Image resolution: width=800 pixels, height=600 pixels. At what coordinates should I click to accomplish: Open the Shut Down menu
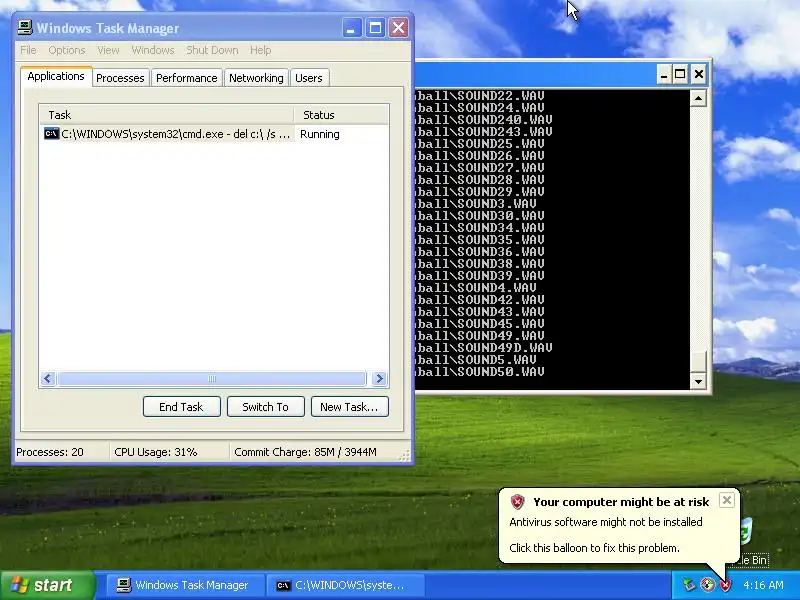(x=212, y=50)
